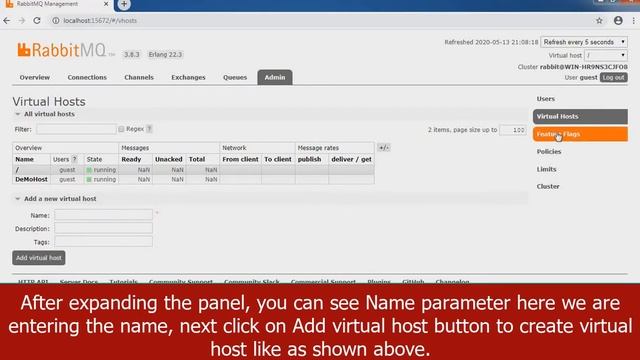Image resolution: width=640 pixels, height=360 pixels.
Task: Switch to the Queues tab
Action: (235, 77)
